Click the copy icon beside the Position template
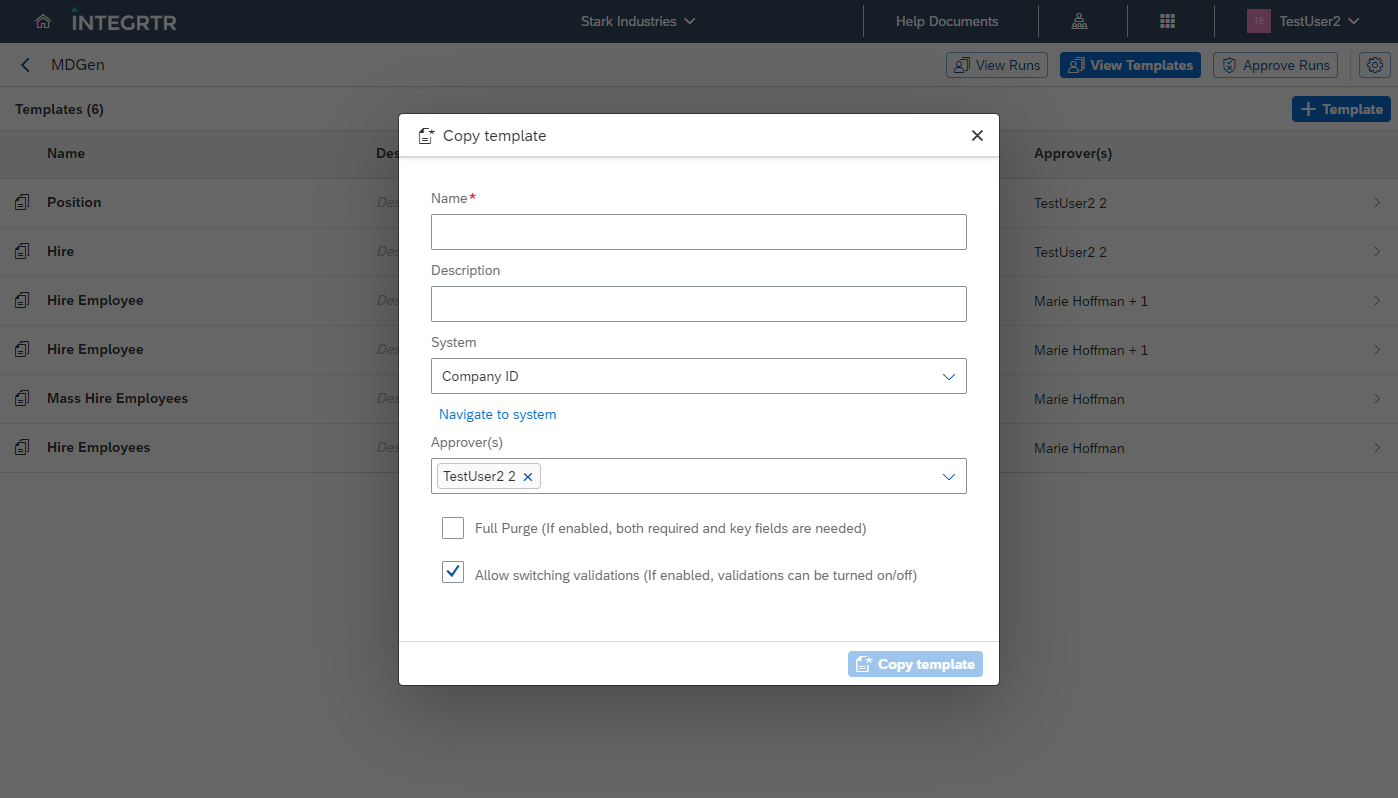The image size is (1398, 798). 22,202
